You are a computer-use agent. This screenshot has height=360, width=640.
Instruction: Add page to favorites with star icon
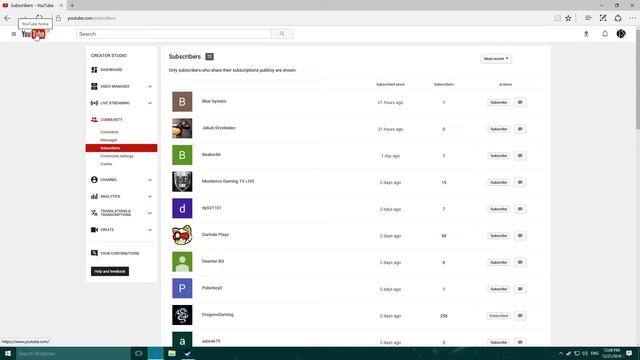click(x=568, y=18)
